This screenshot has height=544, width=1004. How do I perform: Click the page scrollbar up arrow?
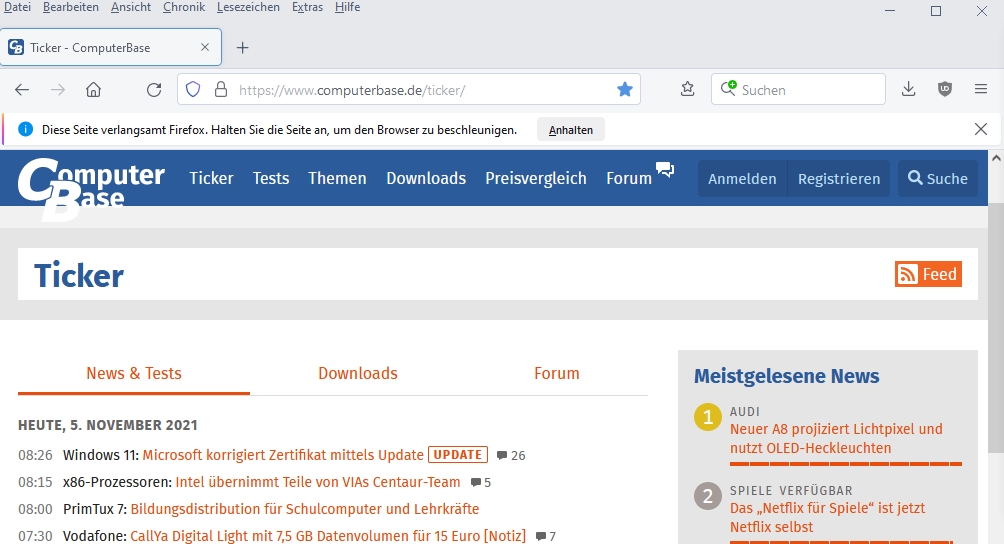(x=996, y=157)
